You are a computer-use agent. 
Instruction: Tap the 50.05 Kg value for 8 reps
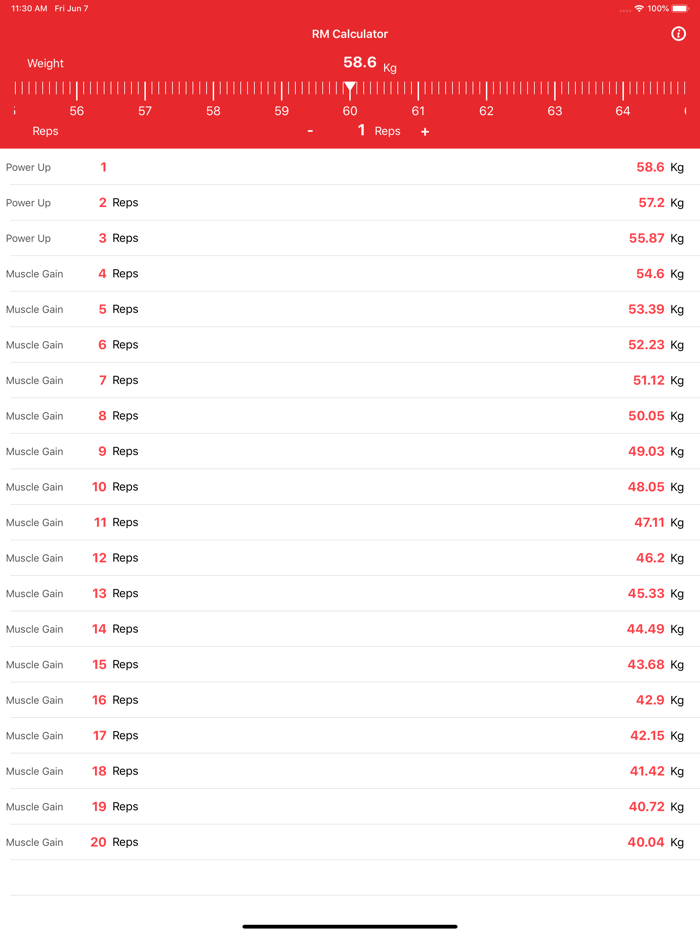pyautogui.click(x=653, y=415)
